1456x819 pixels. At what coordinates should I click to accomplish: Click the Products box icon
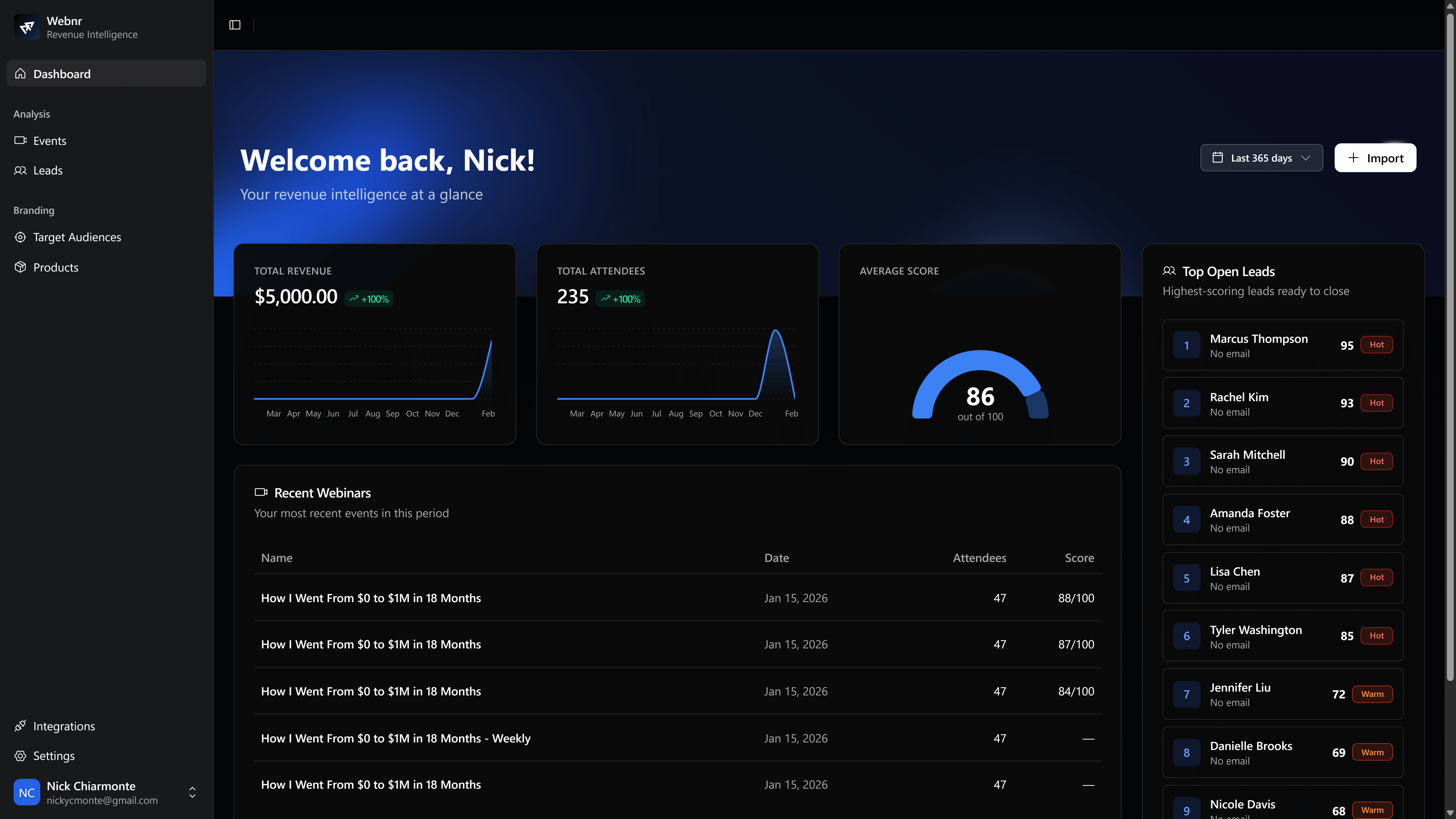[x=20, y=267]
